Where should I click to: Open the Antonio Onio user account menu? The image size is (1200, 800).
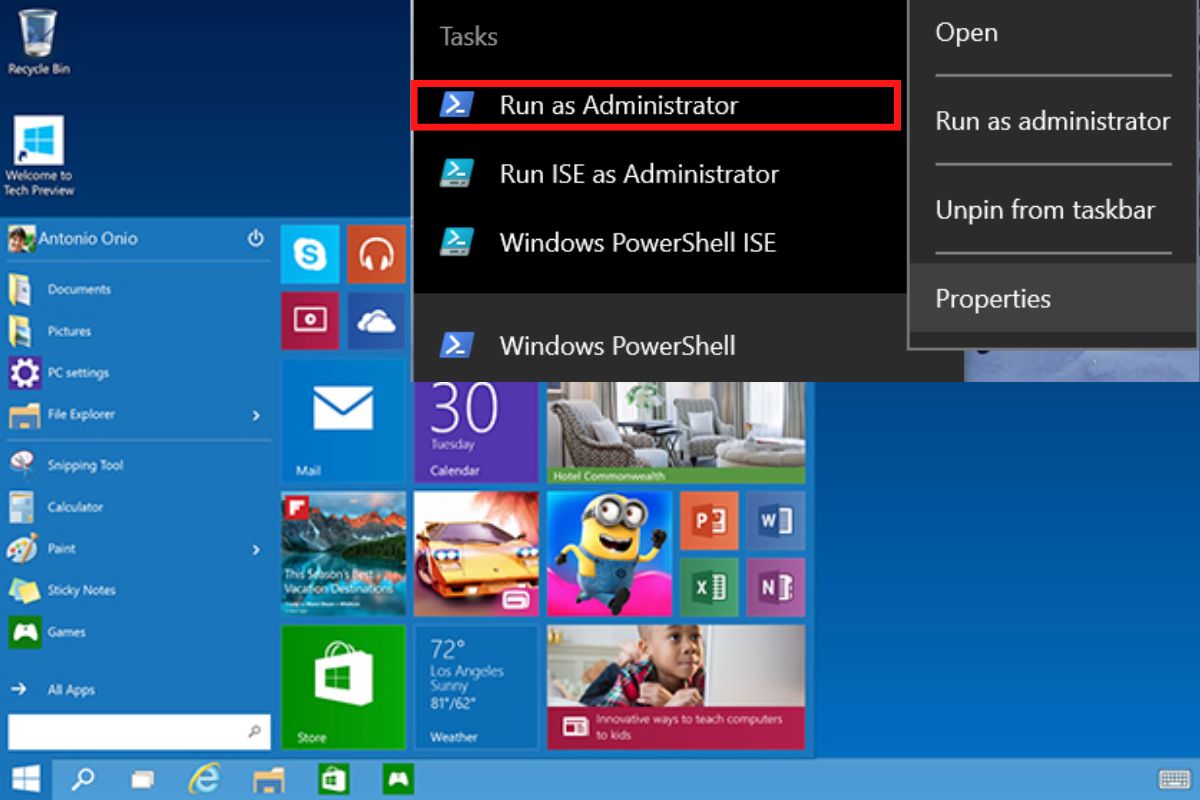click(x=73, y=238)
